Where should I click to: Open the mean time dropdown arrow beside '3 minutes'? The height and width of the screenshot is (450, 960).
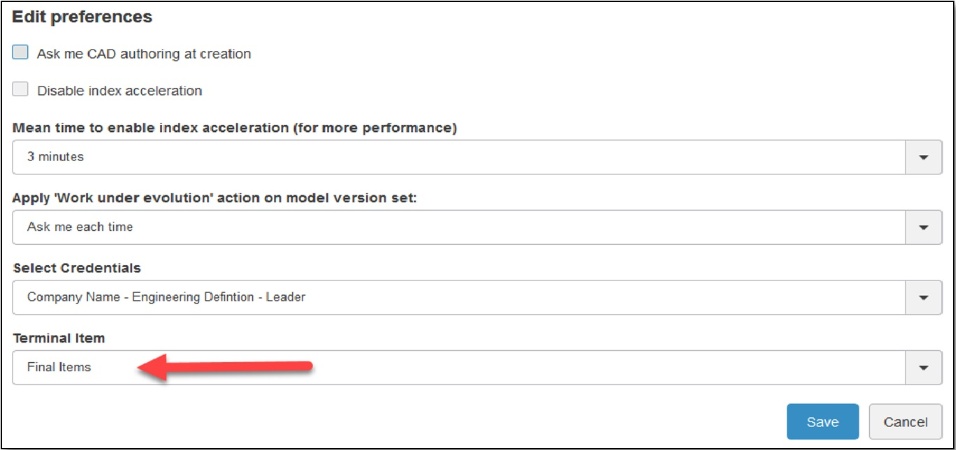pos(923,157)
